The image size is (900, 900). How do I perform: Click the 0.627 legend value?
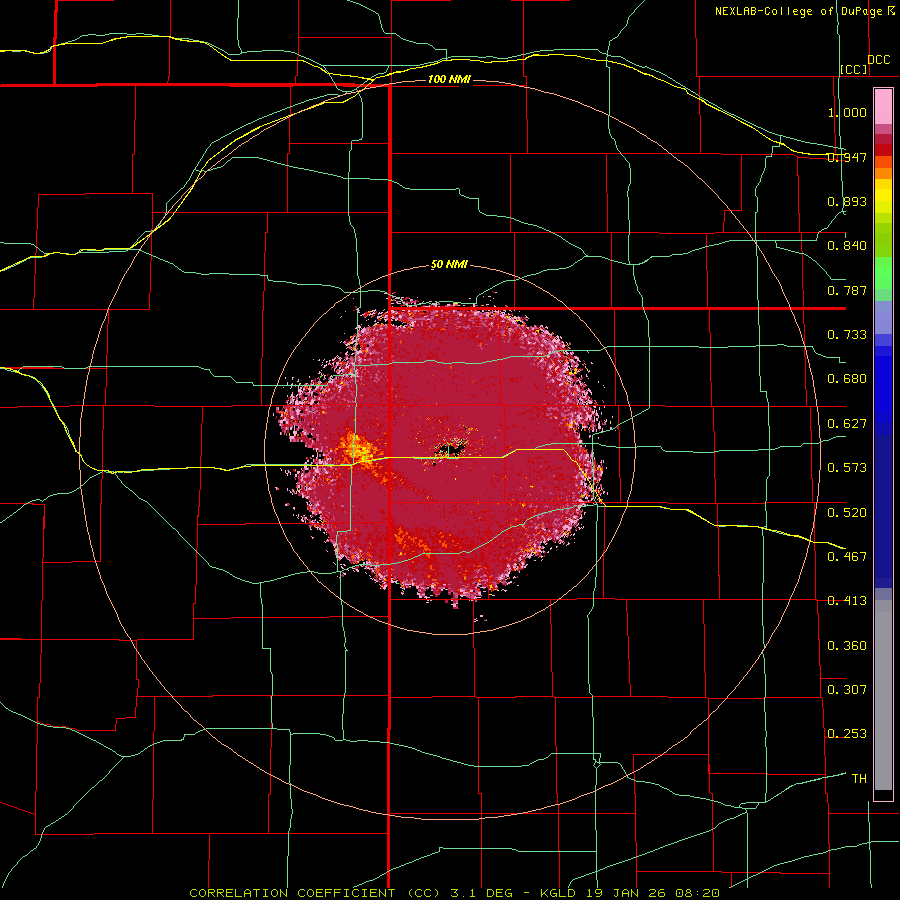847,424
